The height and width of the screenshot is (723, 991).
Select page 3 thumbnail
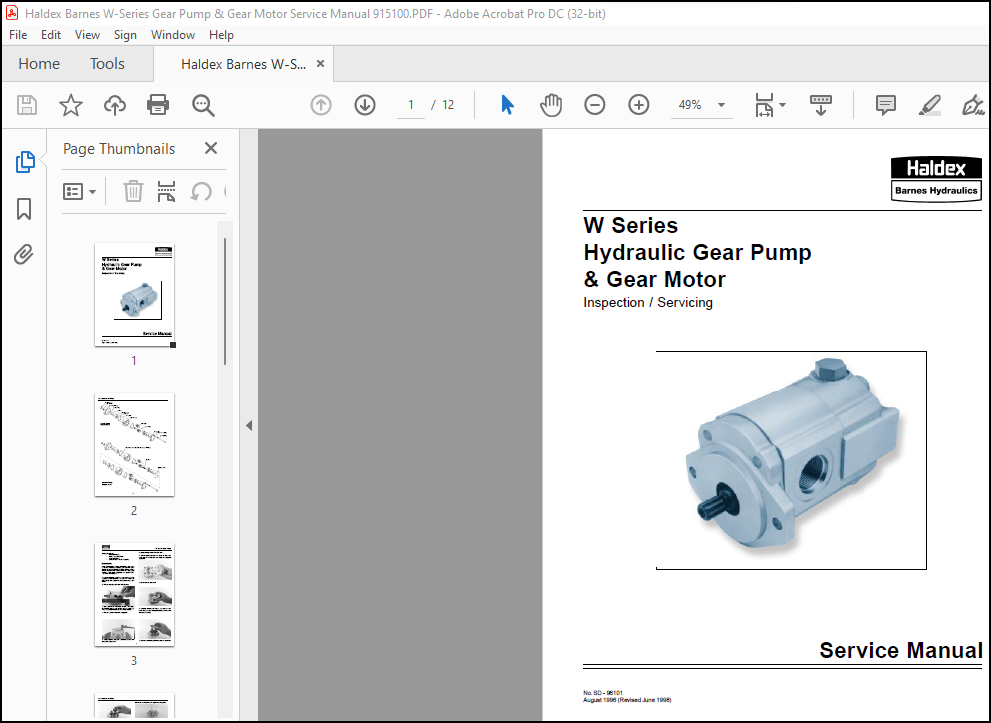pos(135,595)
